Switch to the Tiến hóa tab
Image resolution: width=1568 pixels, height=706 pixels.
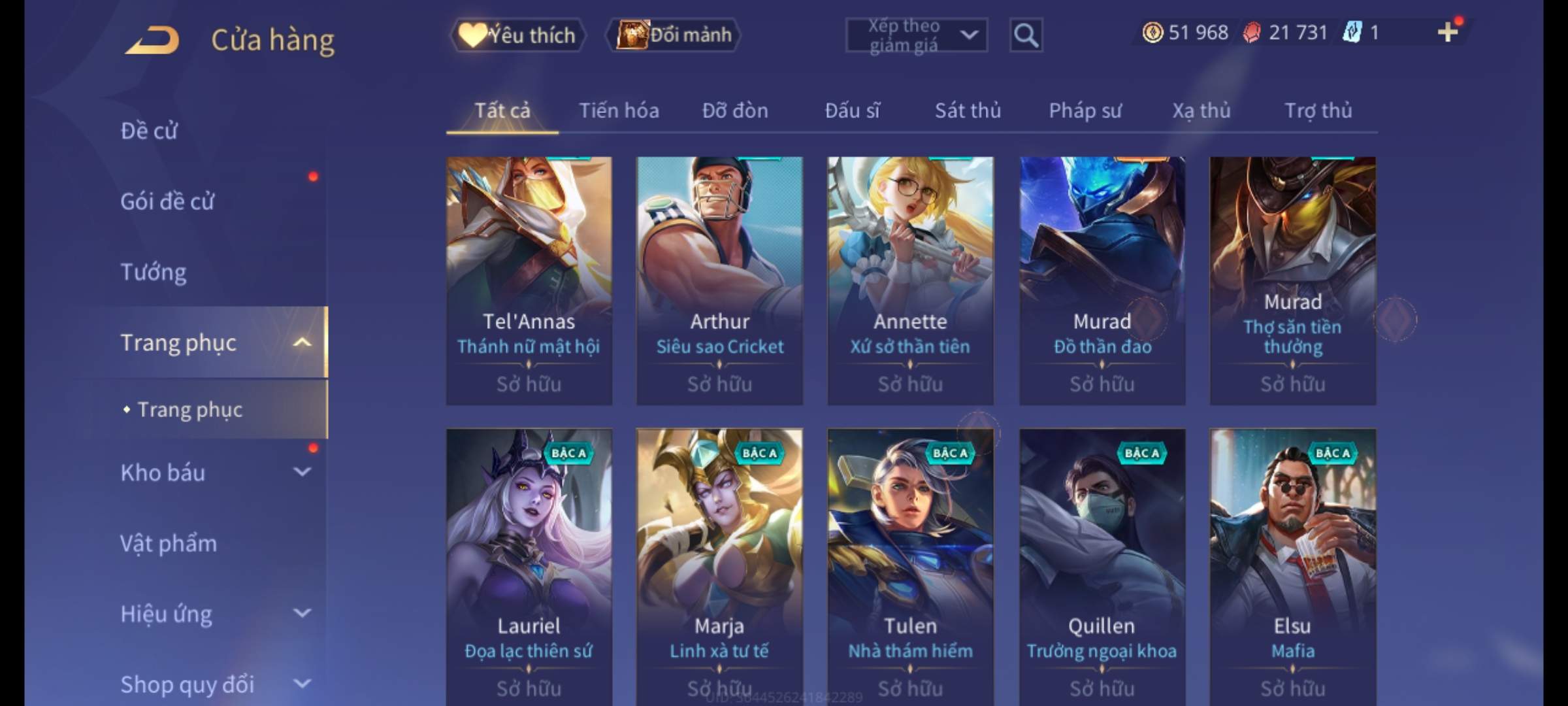pos(619,110)
